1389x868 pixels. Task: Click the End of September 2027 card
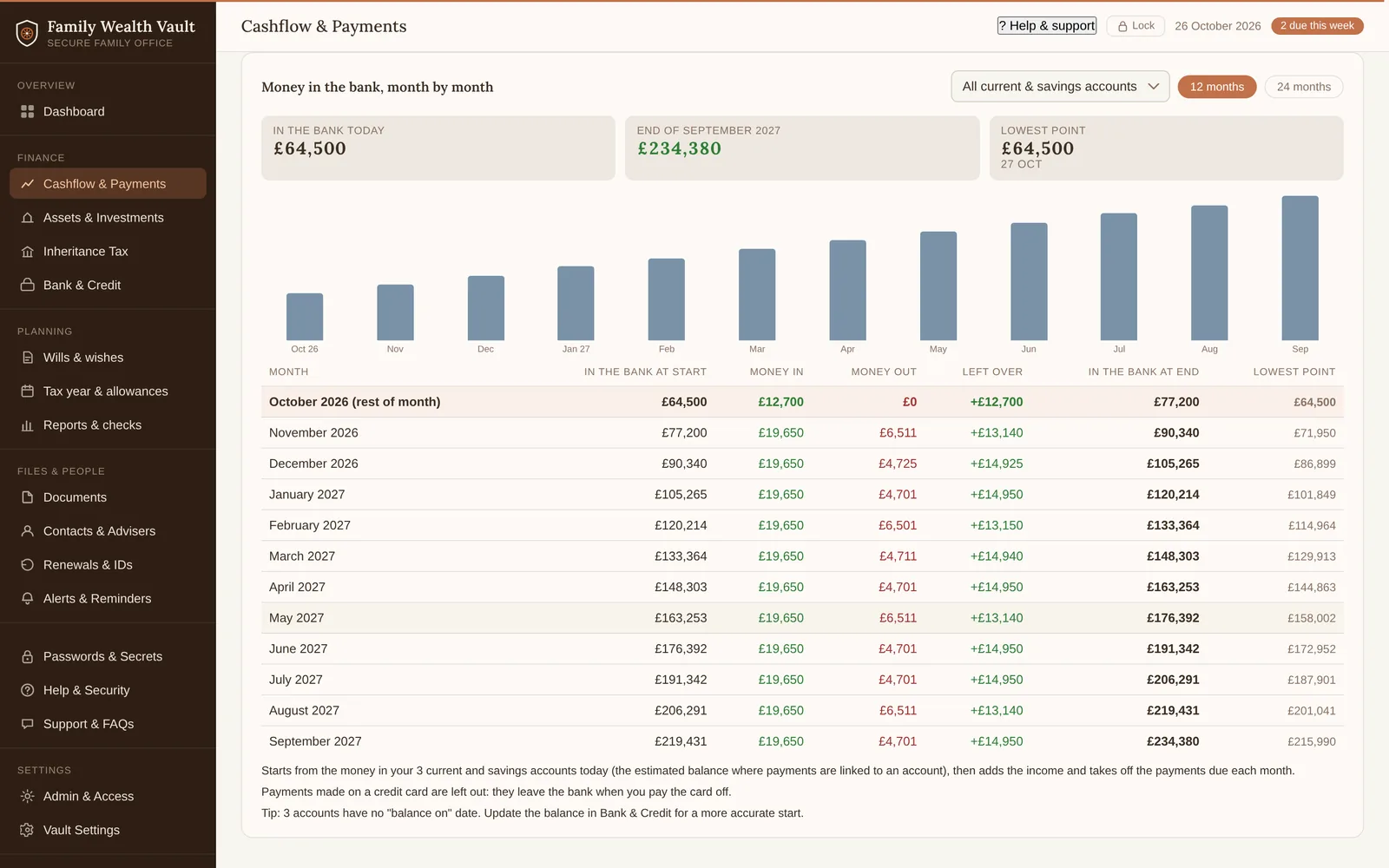pyautogui.click(x=802, y=148)
